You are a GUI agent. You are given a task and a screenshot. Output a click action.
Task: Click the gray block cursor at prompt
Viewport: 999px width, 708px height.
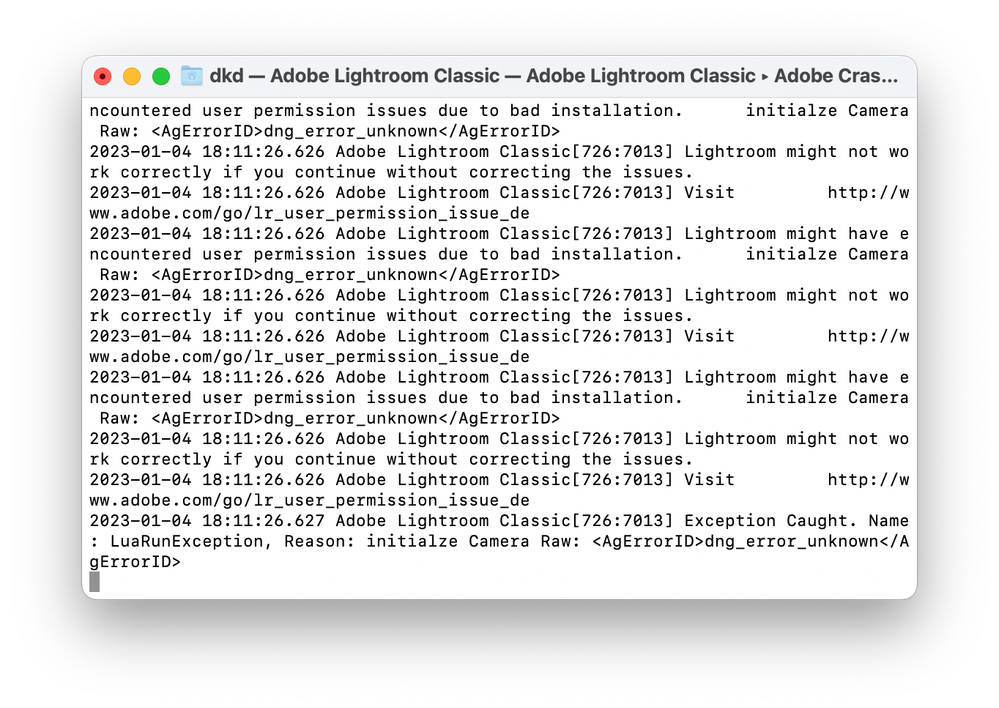click(94, 582)
